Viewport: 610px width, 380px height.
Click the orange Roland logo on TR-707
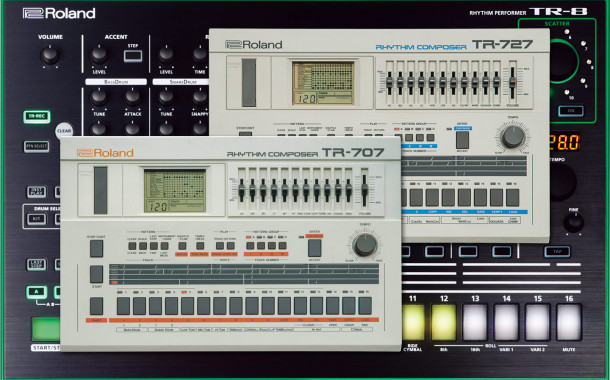click(x=105, y=153)
